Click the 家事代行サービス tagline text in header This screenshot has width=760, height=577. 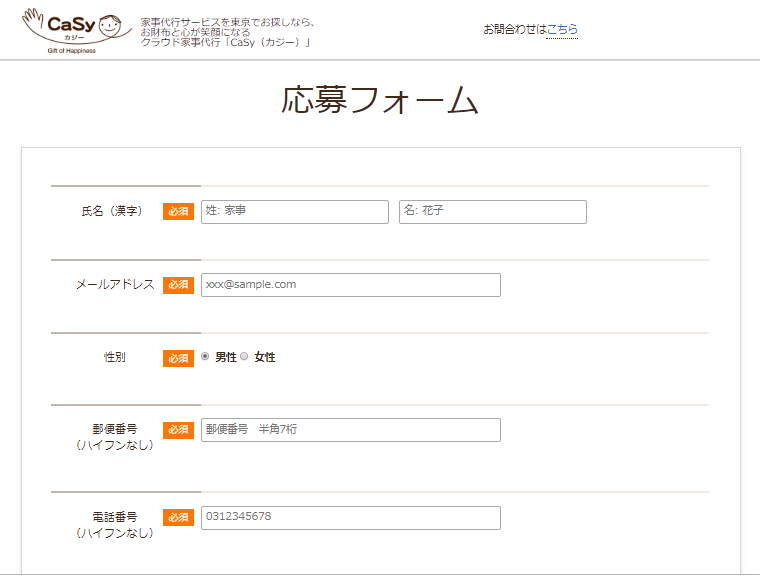(228, 32)
